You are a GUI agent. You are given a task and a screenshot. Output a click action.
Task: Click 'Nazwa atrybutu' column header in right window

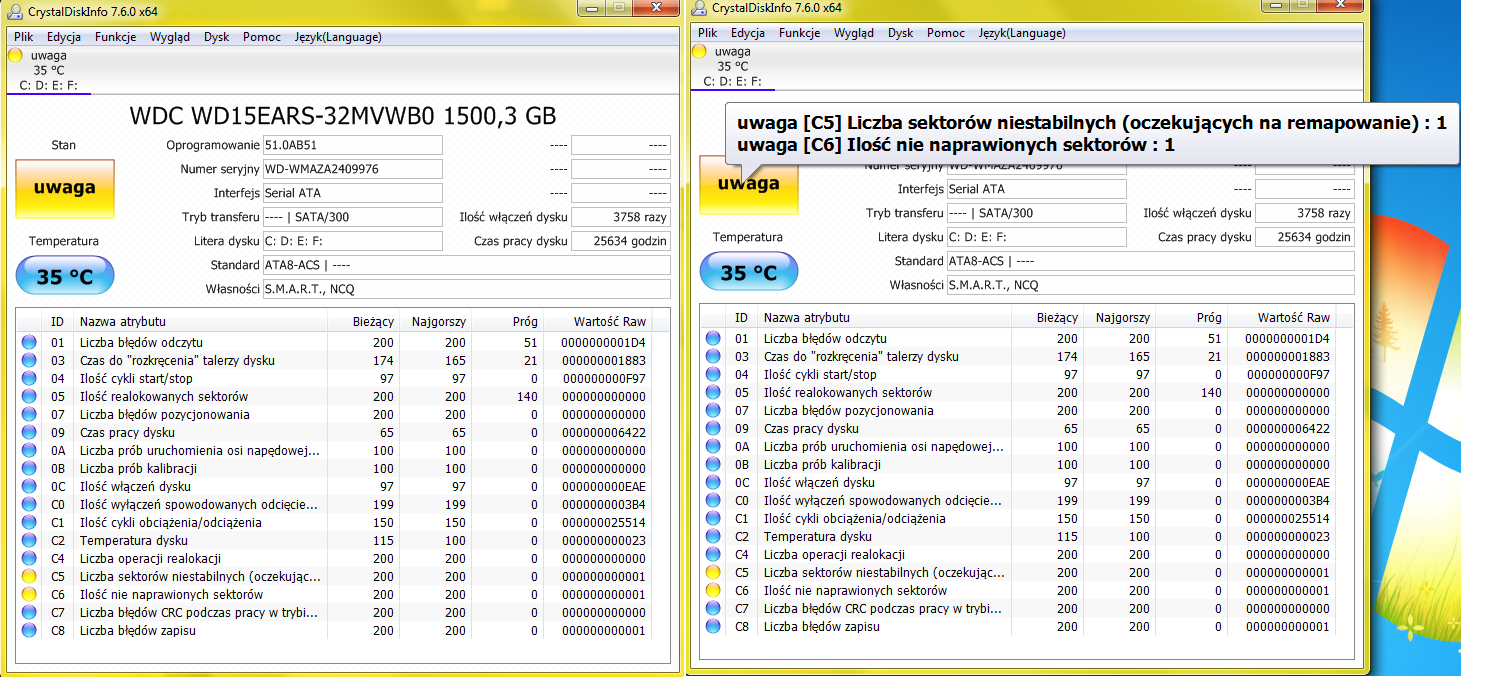(x=884, y=317)
